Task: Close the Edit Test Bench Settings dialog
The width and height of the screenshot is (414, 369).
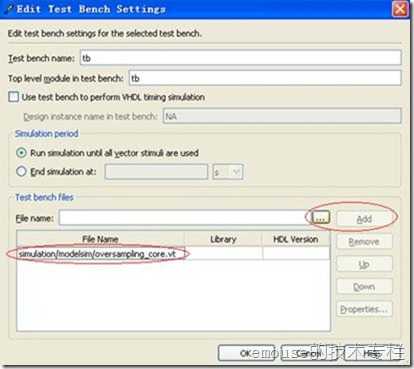Action: [400, 9]
